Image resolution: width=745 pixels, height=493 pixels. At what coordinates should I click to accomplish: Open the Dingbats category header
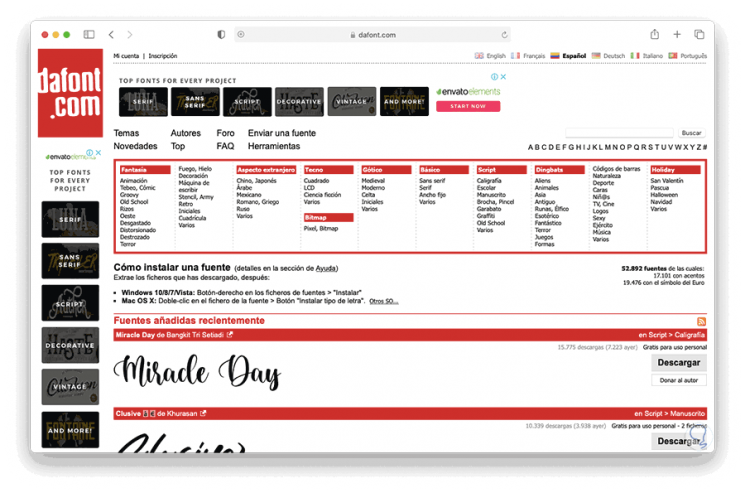pyautogui.click(x=560, y=170)
